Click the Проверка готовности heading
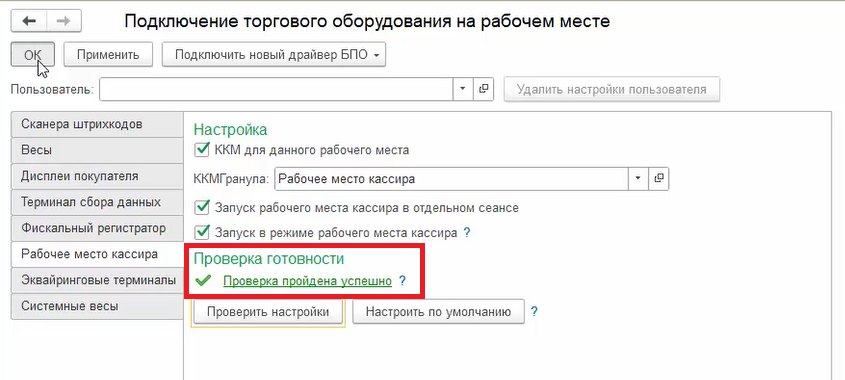845x380 pixels. [268, 258]
